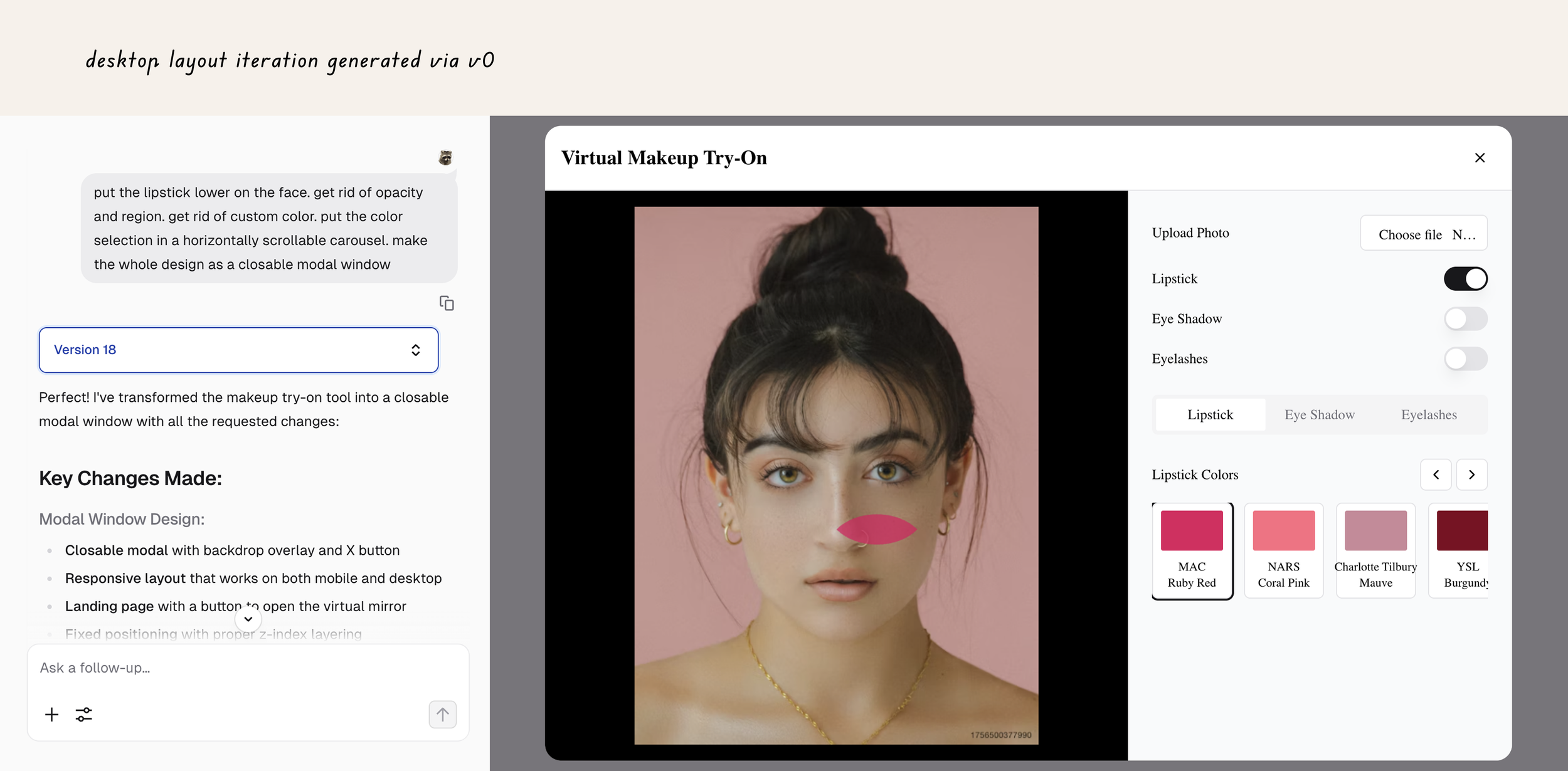The image size is (1568, 771).
Task: Enable the Eye Shadow toggle
Action: (x=1465, y=319)
